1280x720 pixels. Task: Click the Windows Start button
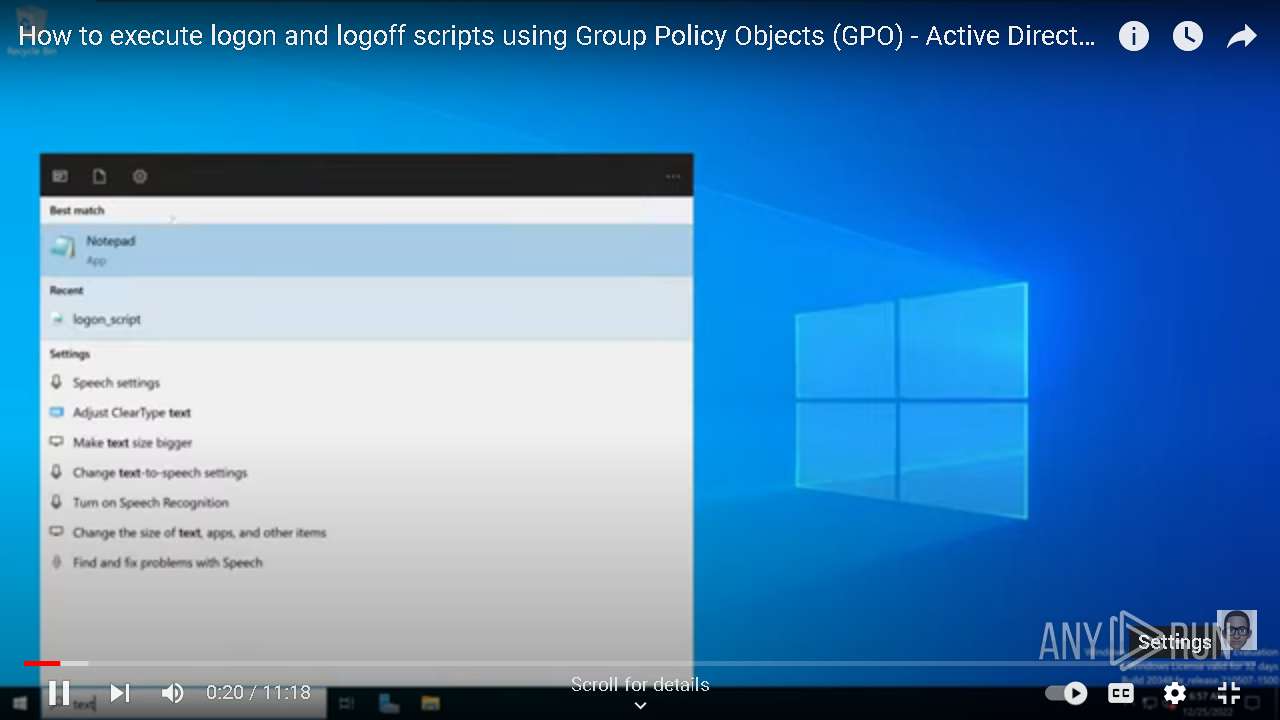pyautogui.click(x=19, y=703)
